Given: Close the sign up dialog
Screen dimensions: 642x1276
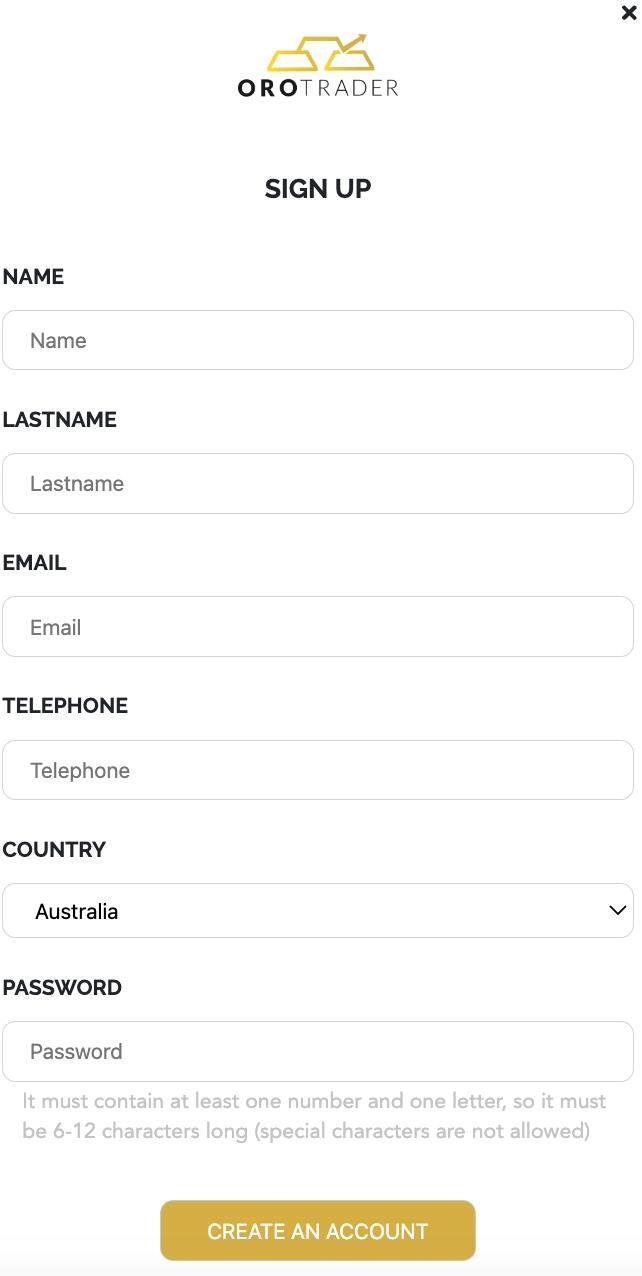Looking at the screenshot, I should pos(629,13).
